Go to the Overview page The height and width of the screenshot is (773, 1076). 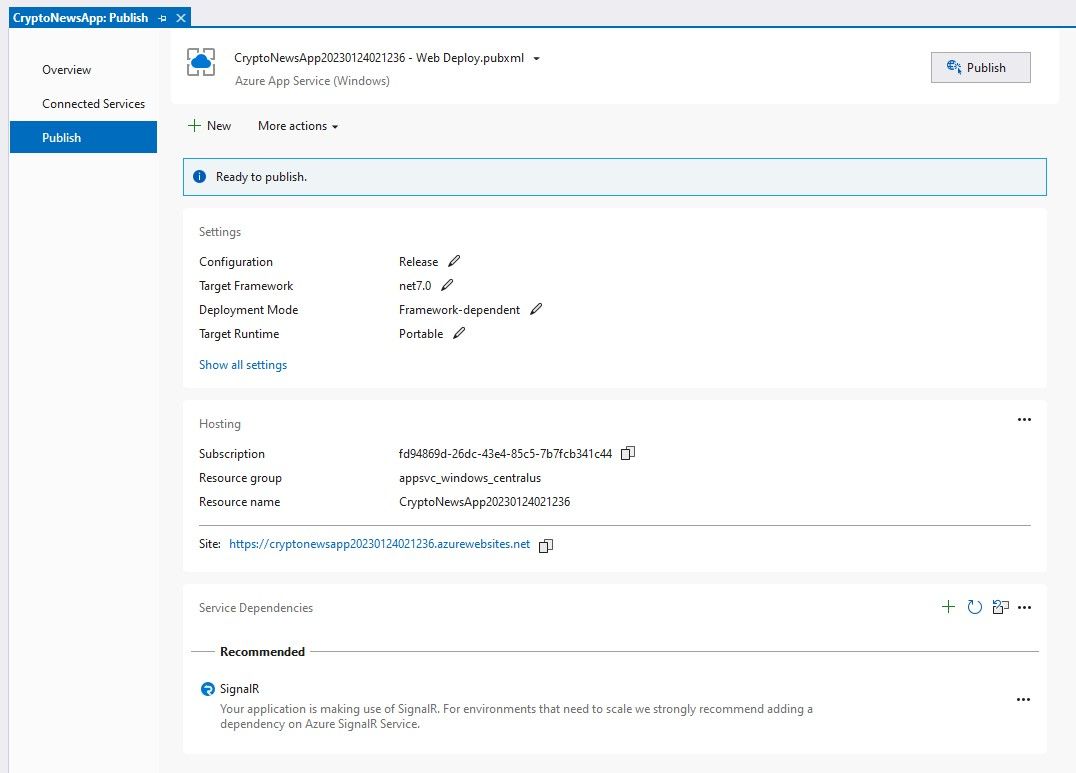(x=66, y=70)
